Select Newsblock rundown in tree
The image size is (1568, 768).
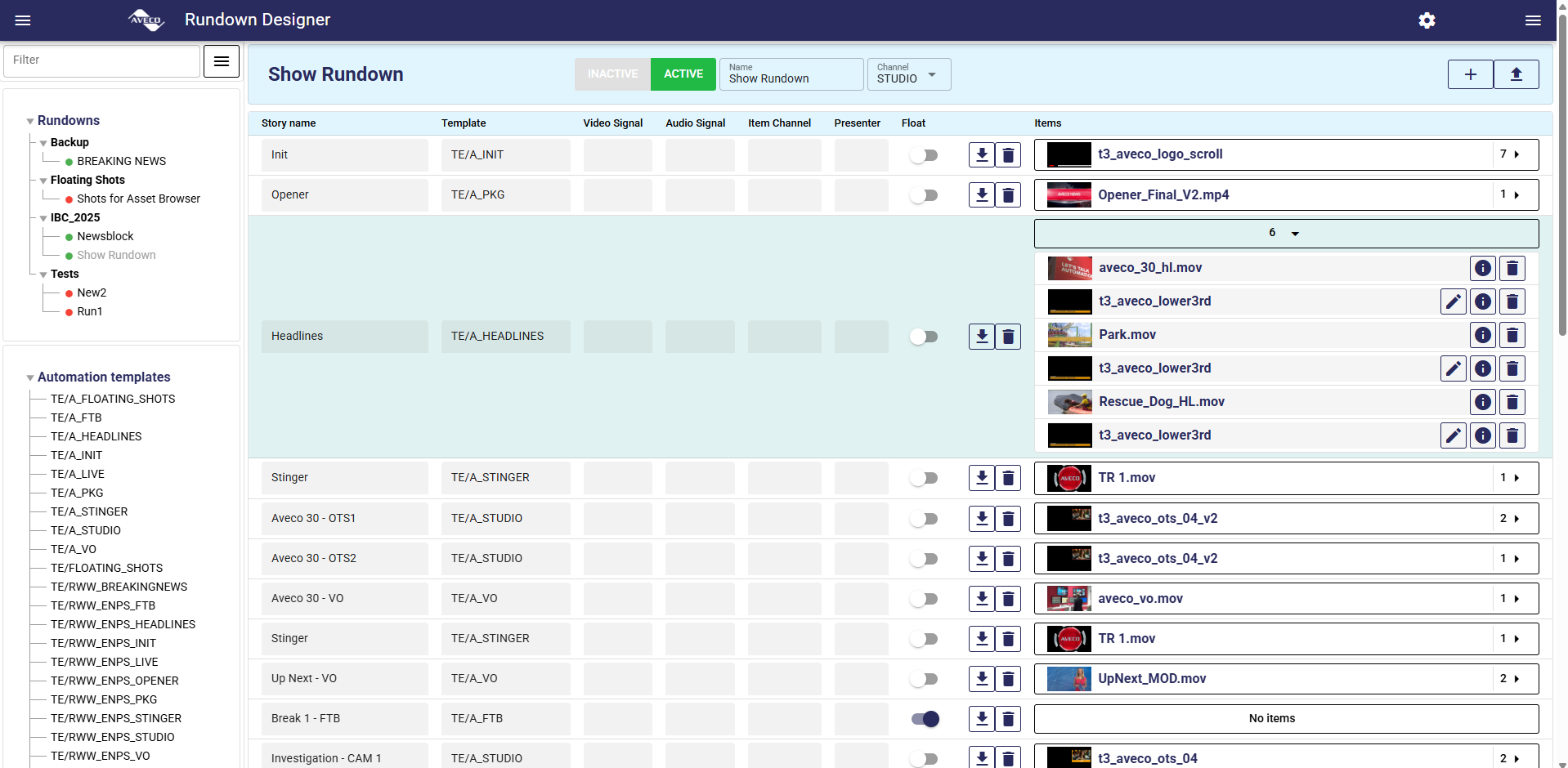click(x=105, y=236)
